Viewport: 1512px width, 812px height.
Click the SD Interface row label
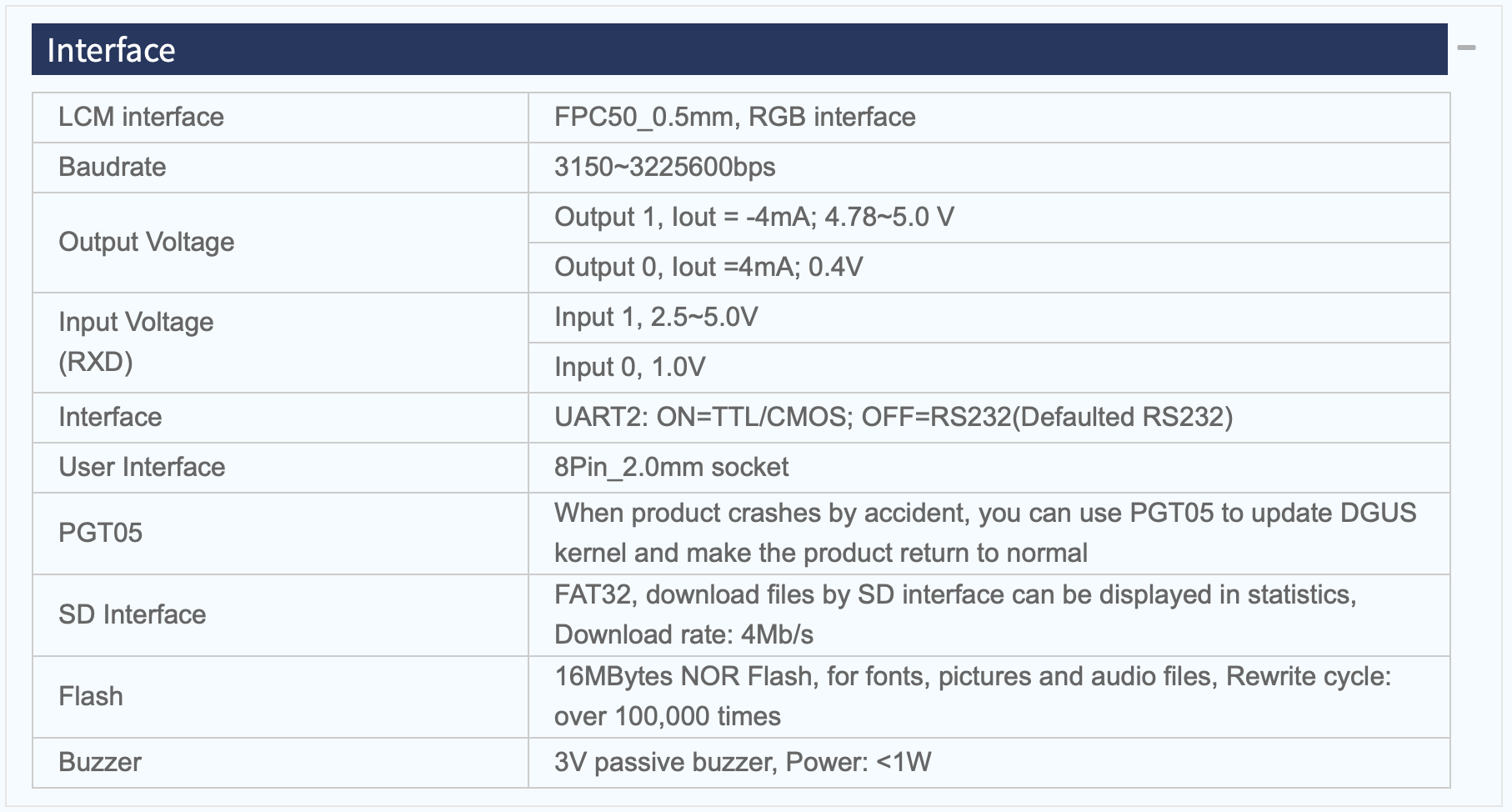[132, 614]
